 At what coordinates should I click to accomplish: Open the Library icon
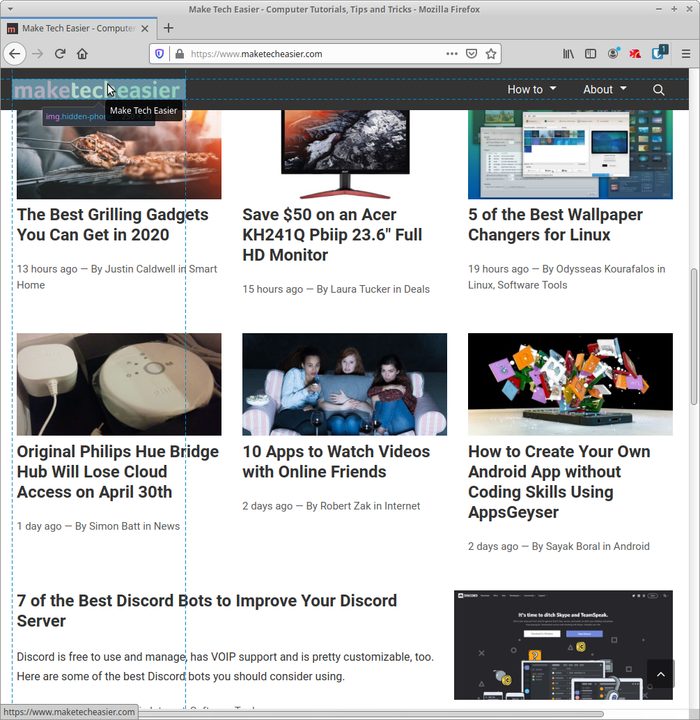coord(568,54)
